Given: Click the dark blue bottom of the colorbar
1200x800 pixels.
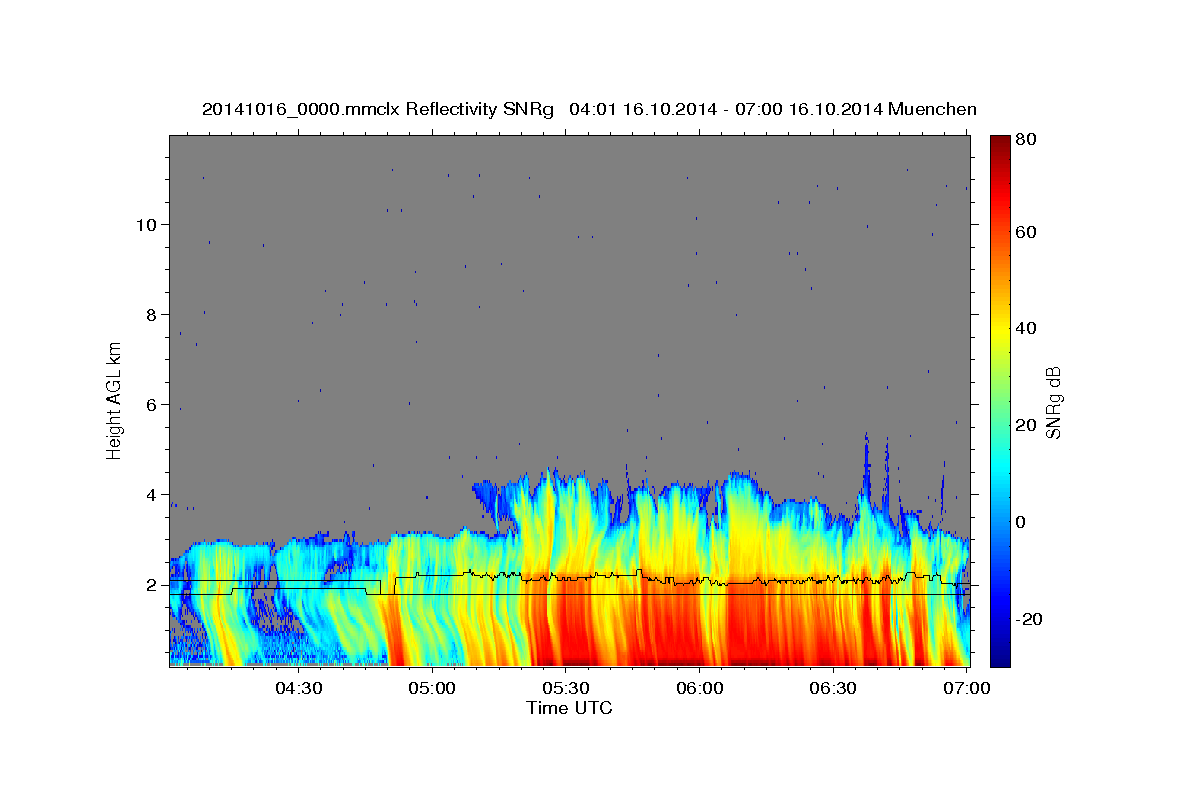Looking at the screenshot, I should 1000,655.
